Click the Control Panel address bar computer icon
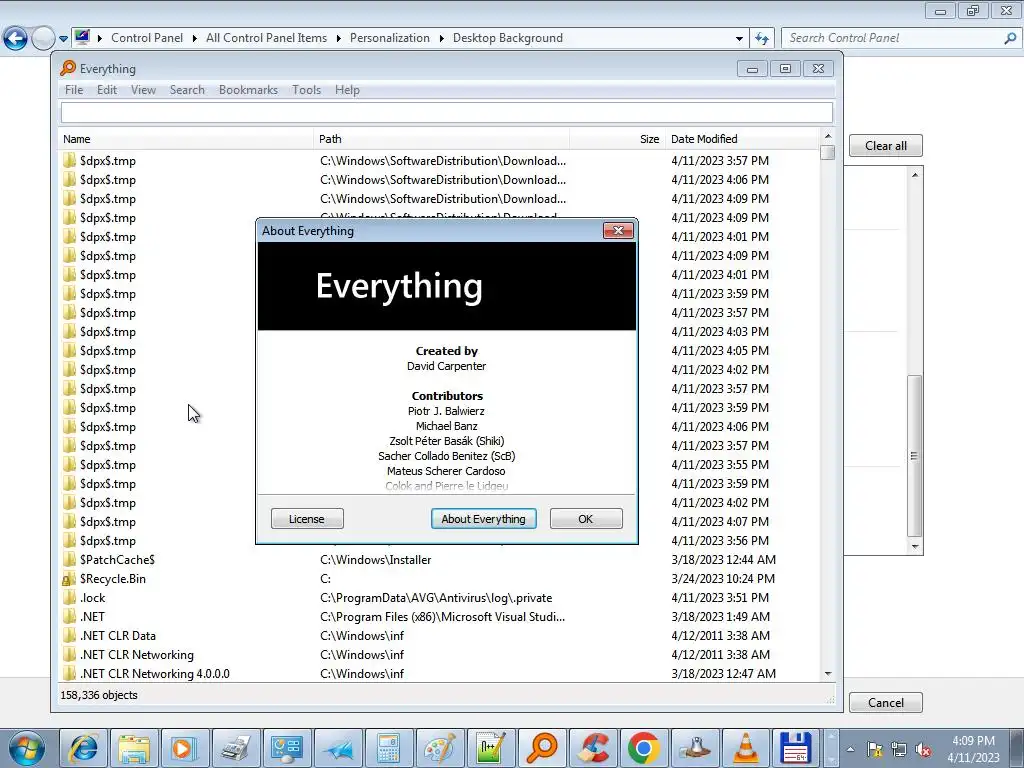The image size is (1024, 768). [82, 37]
